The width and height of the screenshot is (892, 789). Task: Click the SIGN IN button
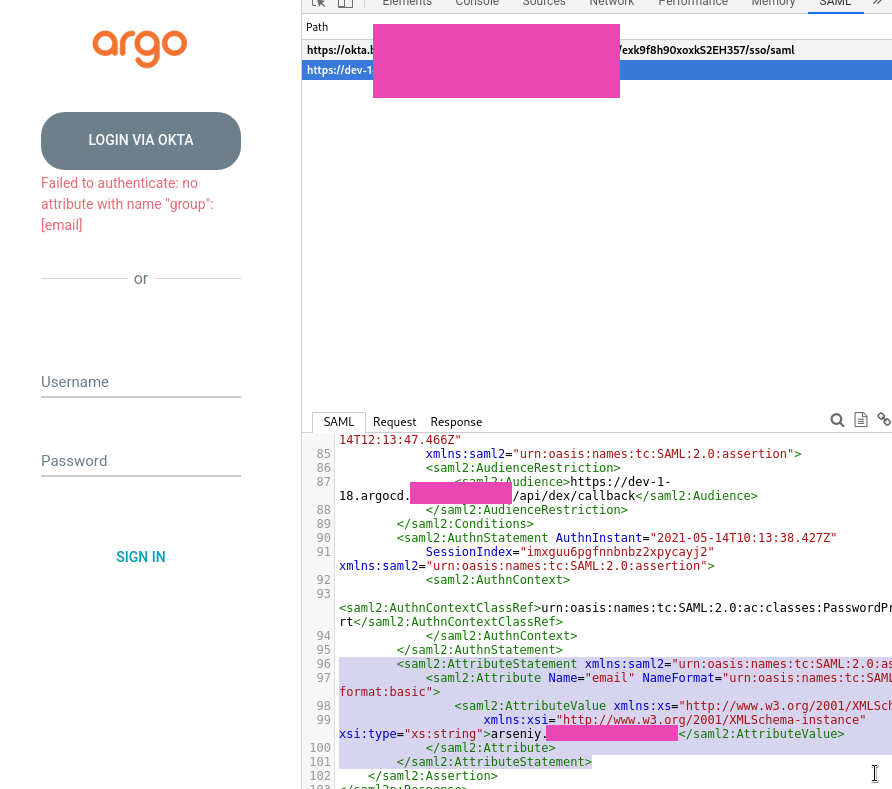[x=141, y=557]
